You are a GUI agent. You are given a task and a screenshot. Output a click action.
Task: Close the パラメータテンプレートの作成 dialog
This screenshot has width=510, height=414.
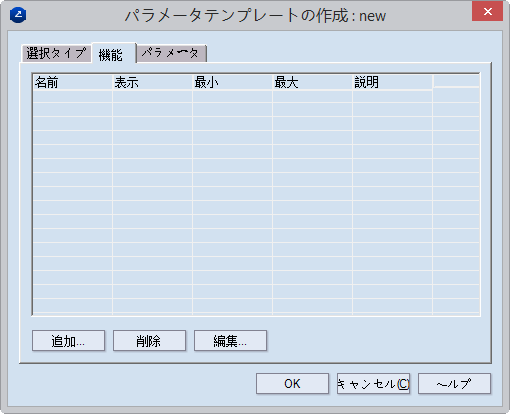(x=487, y=12)
